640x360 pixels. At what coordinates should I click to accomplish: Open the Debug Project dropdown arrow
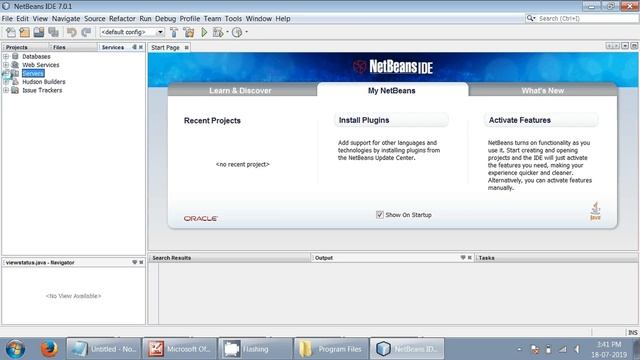tap(227, 32)
